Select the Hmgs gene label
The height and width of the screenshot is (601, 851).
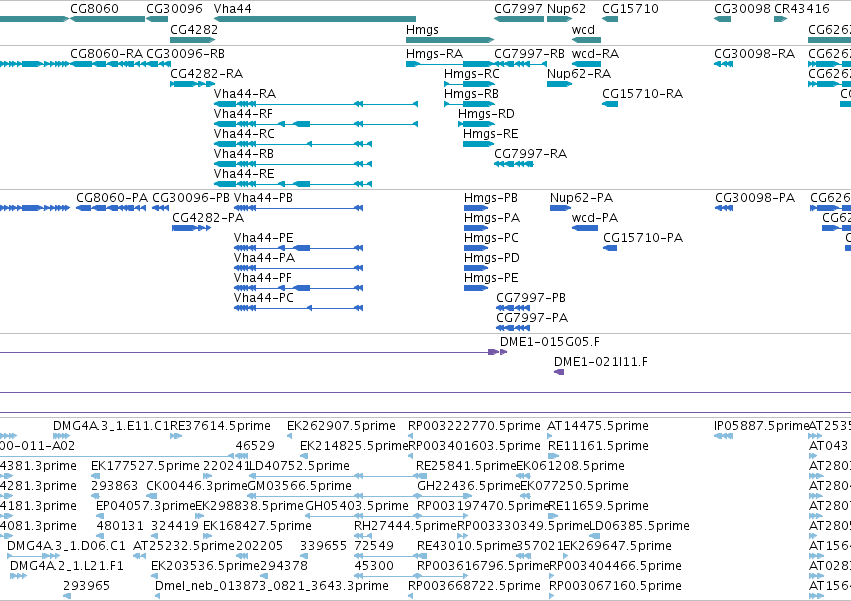click(422, 29)
